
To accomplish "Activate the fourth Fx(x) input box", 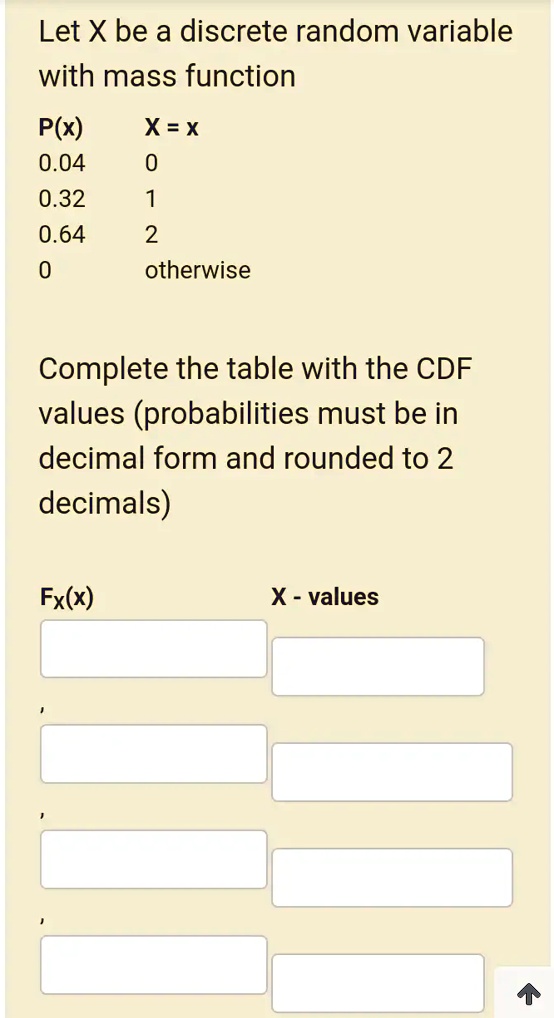I will (154, 965).
